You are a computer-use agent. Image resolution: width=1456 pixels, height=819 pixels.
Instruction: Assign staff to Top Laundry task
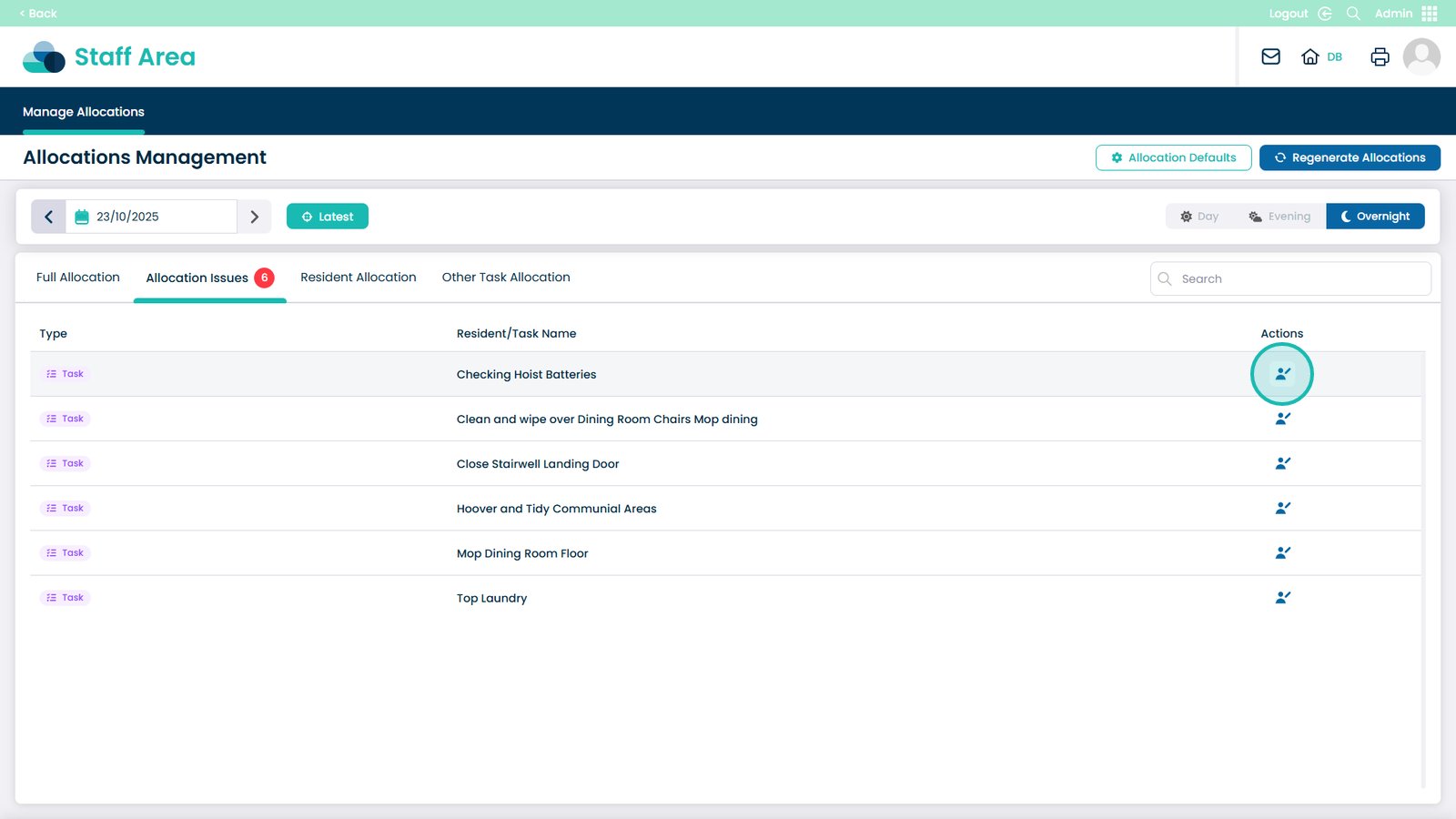[x=1282, y=598]
